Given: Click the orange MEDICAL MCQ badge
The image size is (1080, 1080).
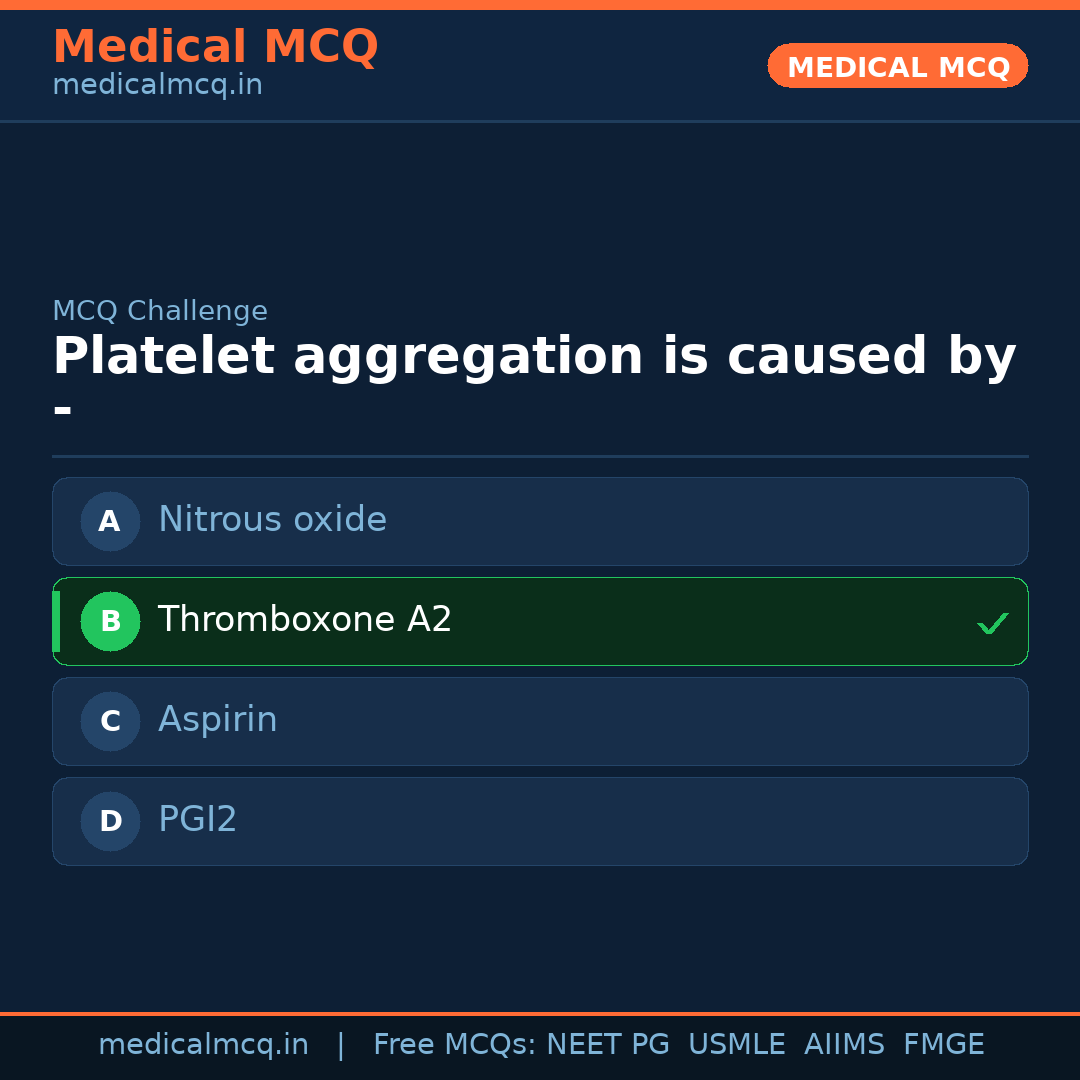Looking at the screenshot, I should [x=897, y=66].
